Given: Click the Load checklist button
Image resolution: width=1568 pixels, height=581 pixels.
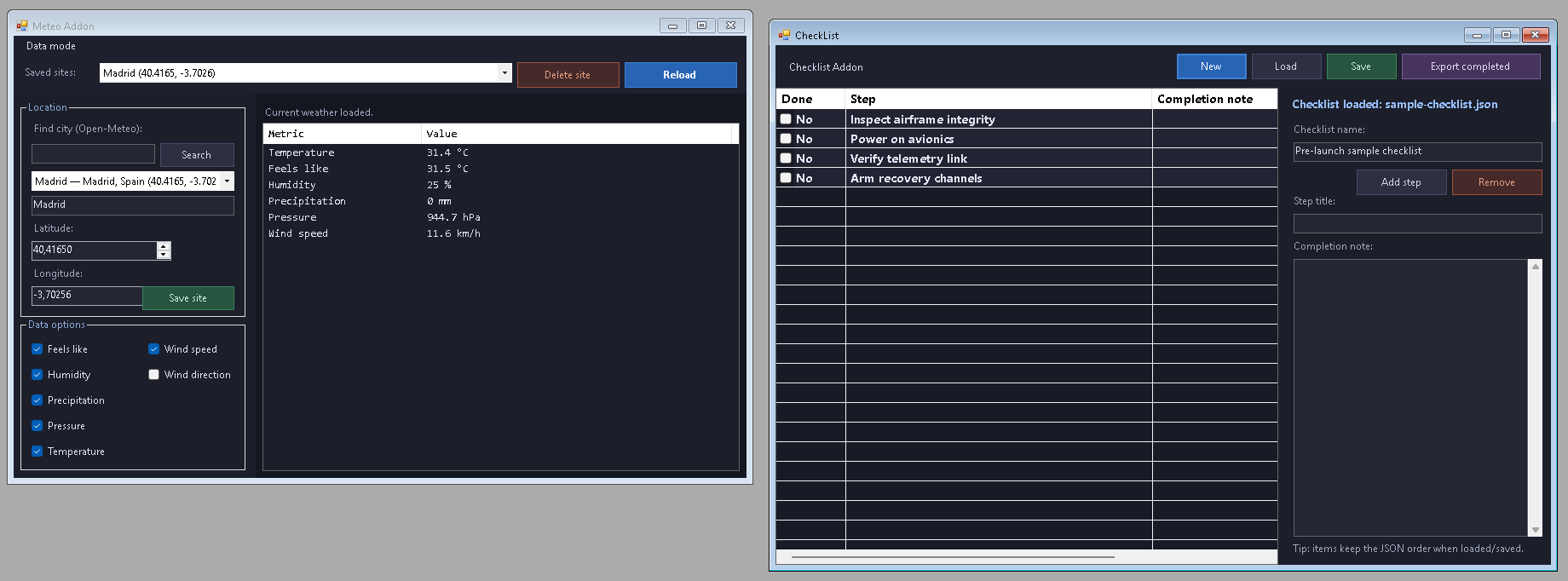Looking at the screenshot, I should (1286, 66).
